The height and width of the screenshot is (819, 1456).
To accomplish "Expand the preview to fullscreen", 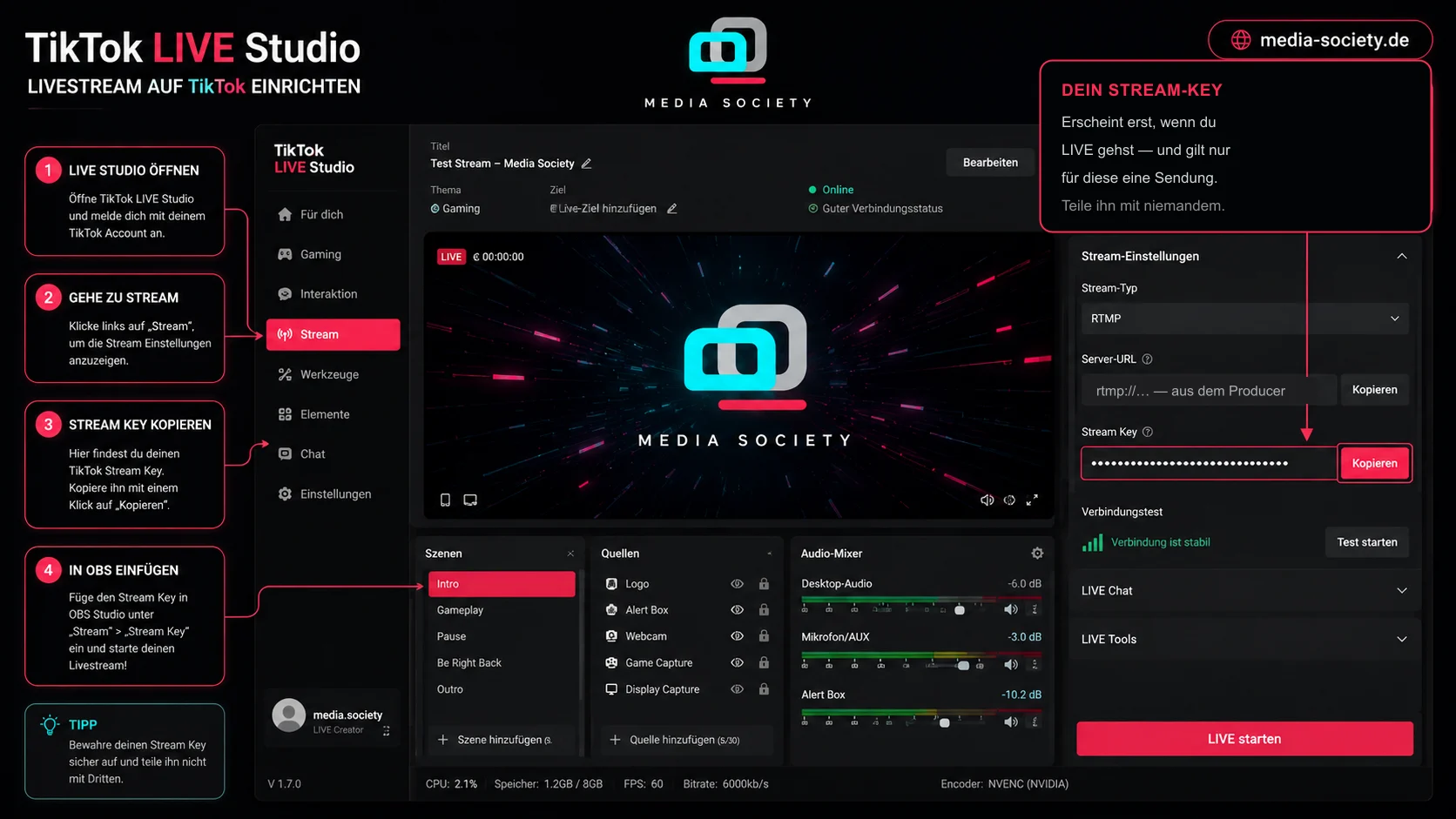I will point(1032,500).
